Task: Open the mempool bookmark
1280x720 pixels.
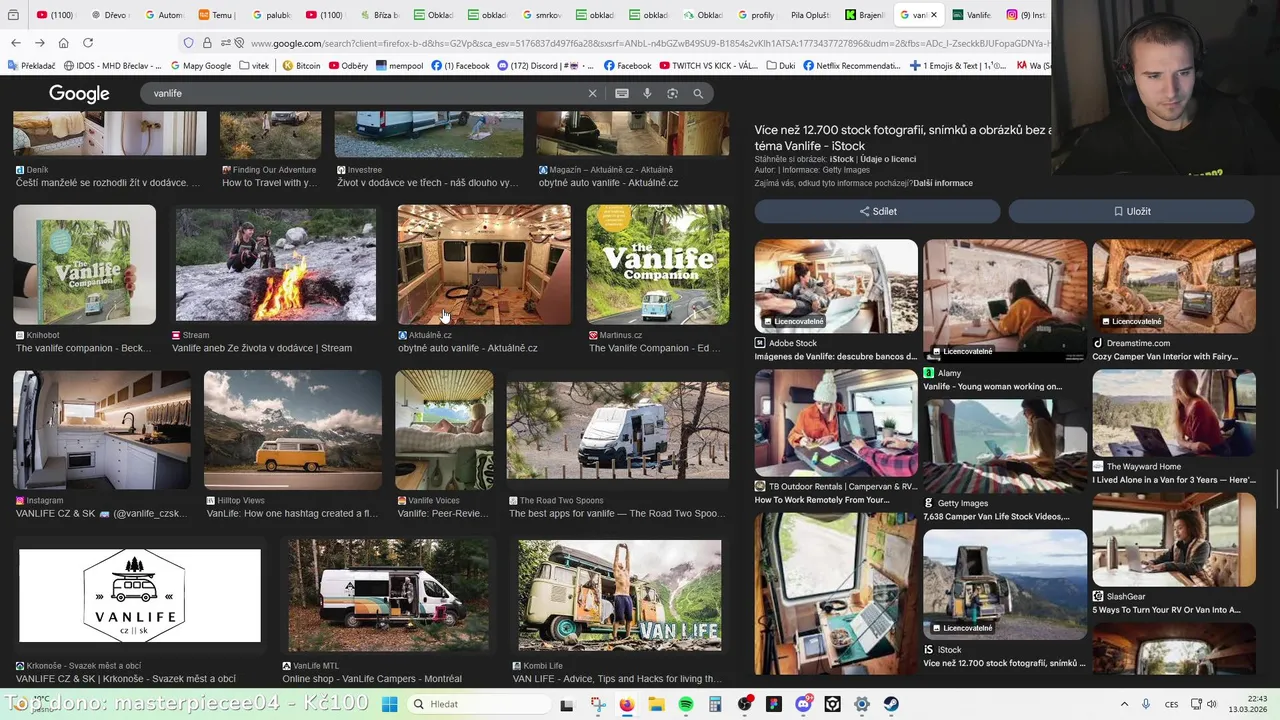Action: [399, 66]
